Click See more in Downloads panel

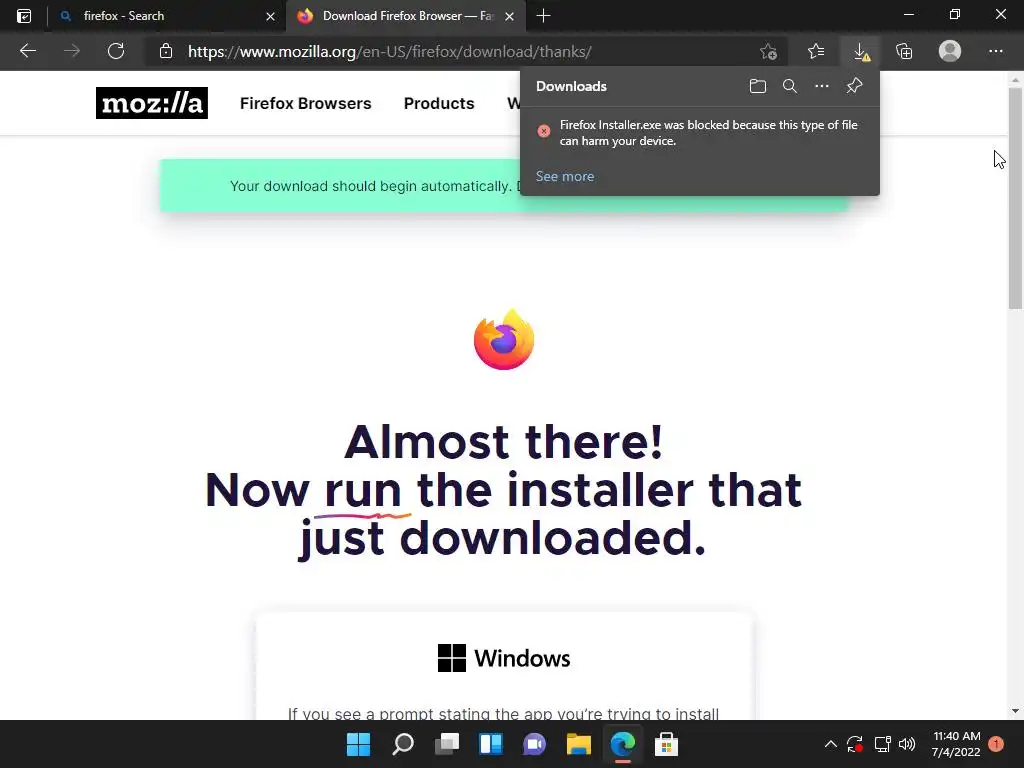point(565,176)
